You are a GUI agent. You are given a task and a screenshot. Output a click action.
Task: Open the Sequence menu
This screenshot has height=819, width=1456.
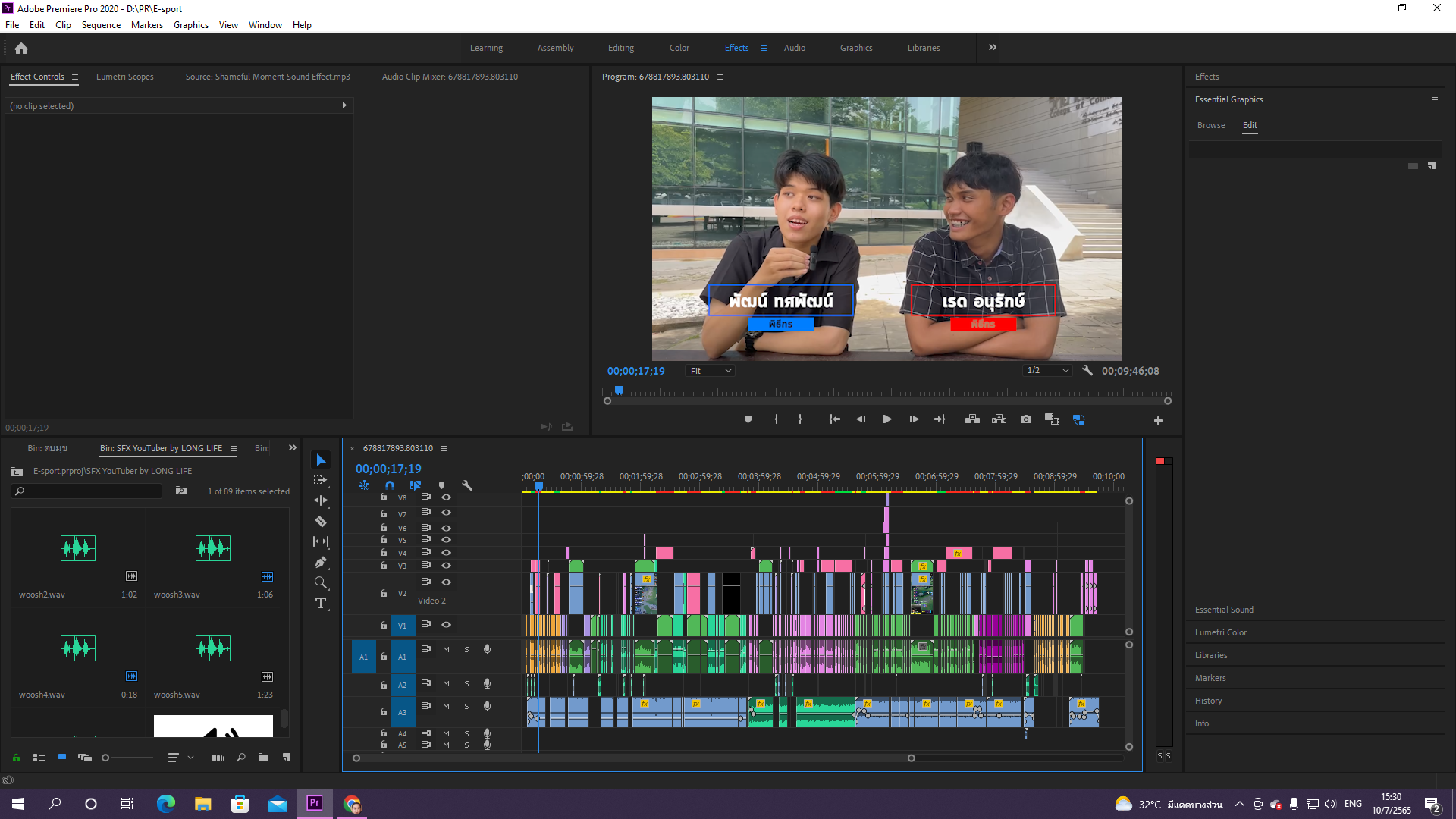point(101,25)
